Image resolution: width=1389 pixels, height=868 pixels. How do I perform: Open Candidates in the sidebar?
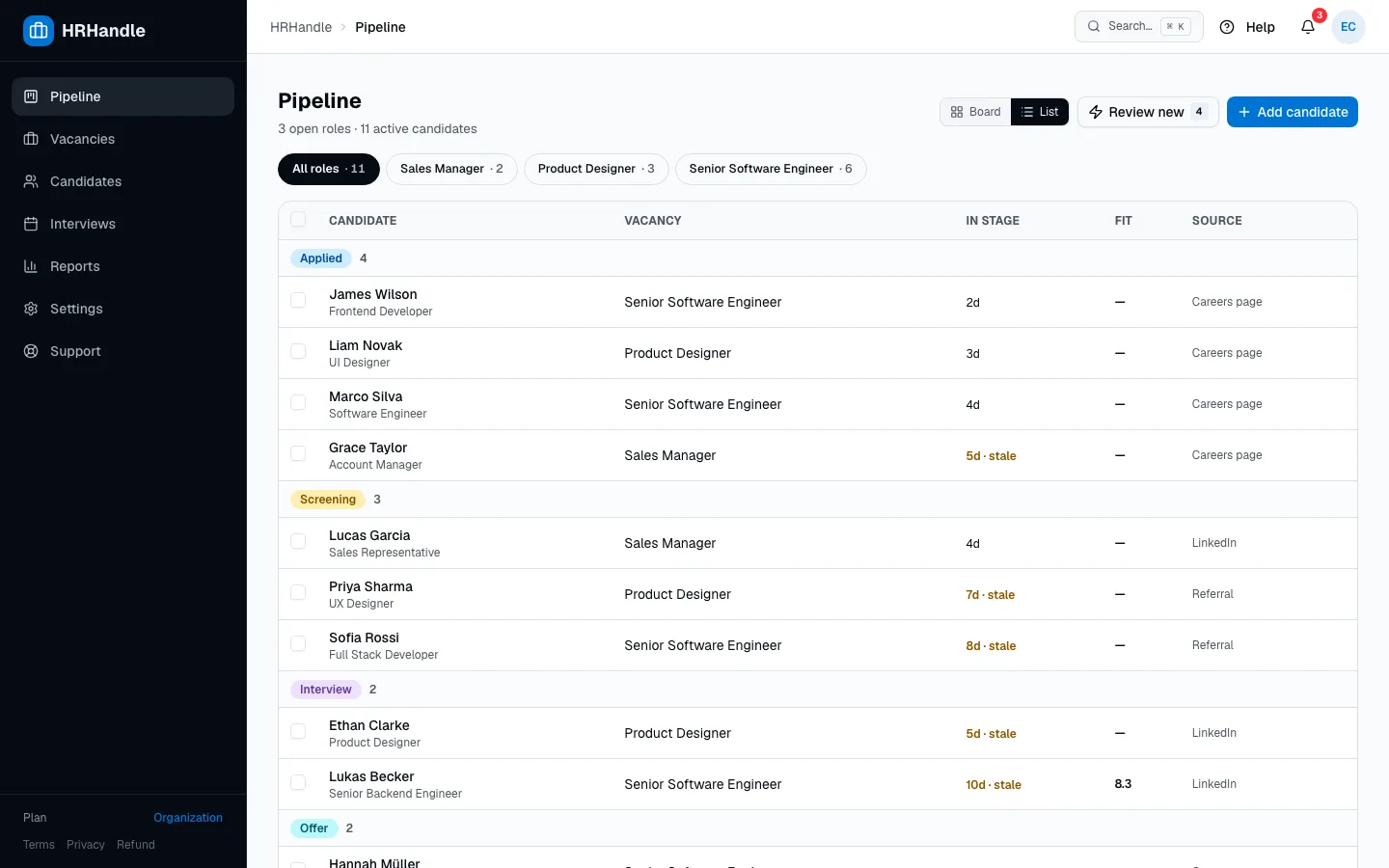123,181
